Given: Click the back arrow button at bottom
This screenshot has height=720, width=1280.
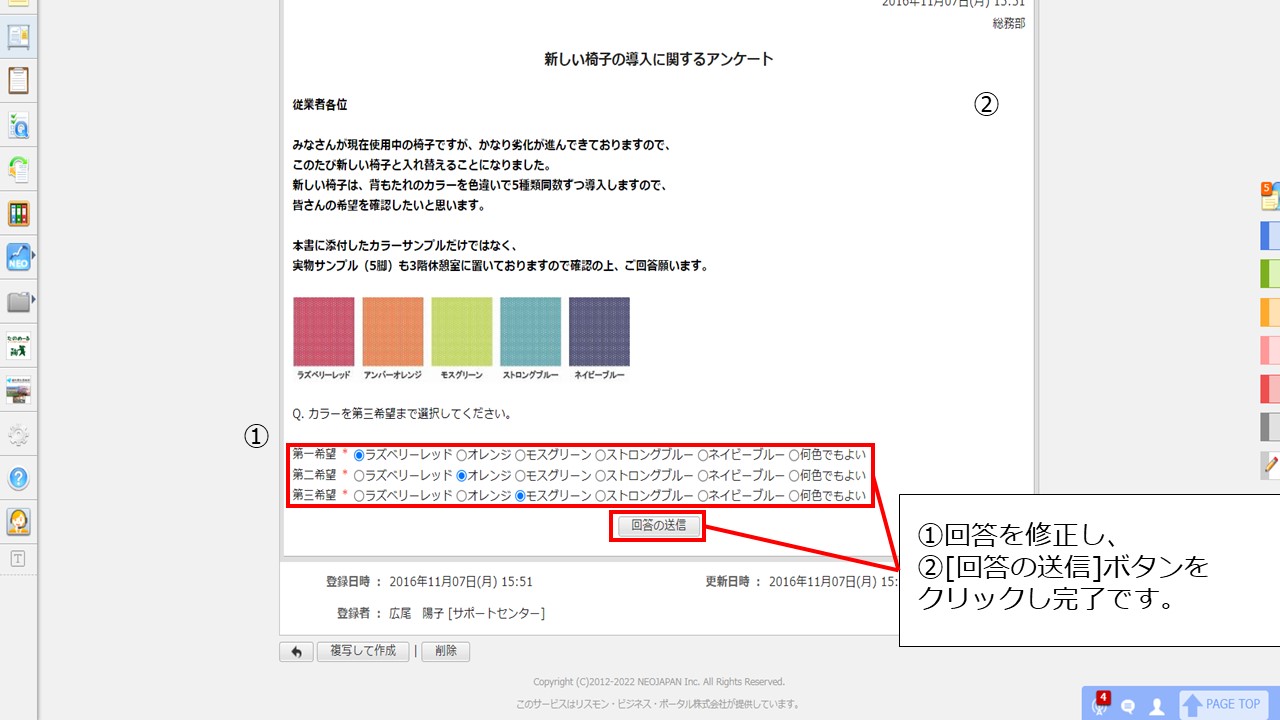Looking at the screenshot, I should click(296, 651).
